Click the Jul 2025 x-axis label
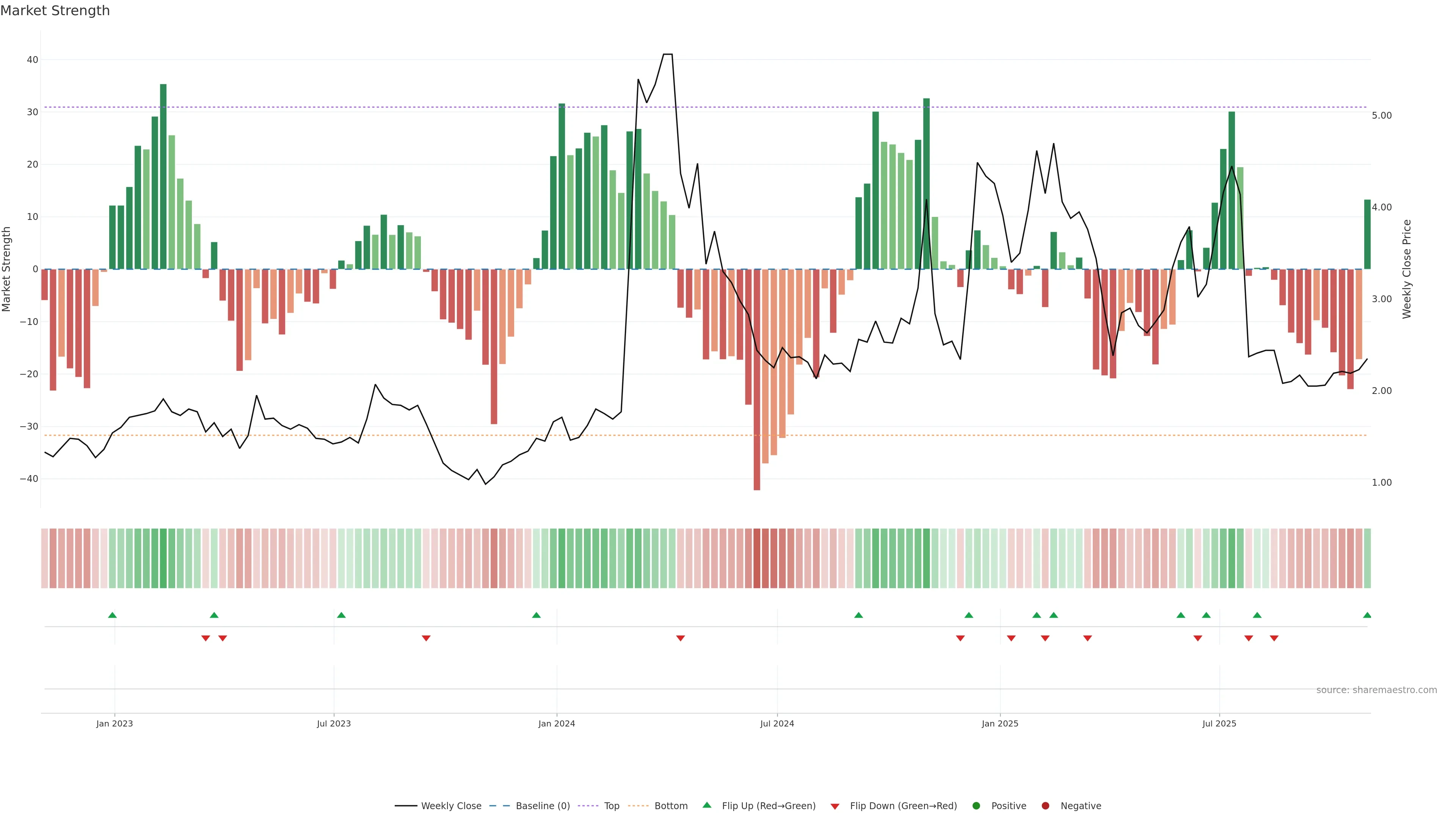This screenshot has height=819, width=1456. pos(1219,723)
